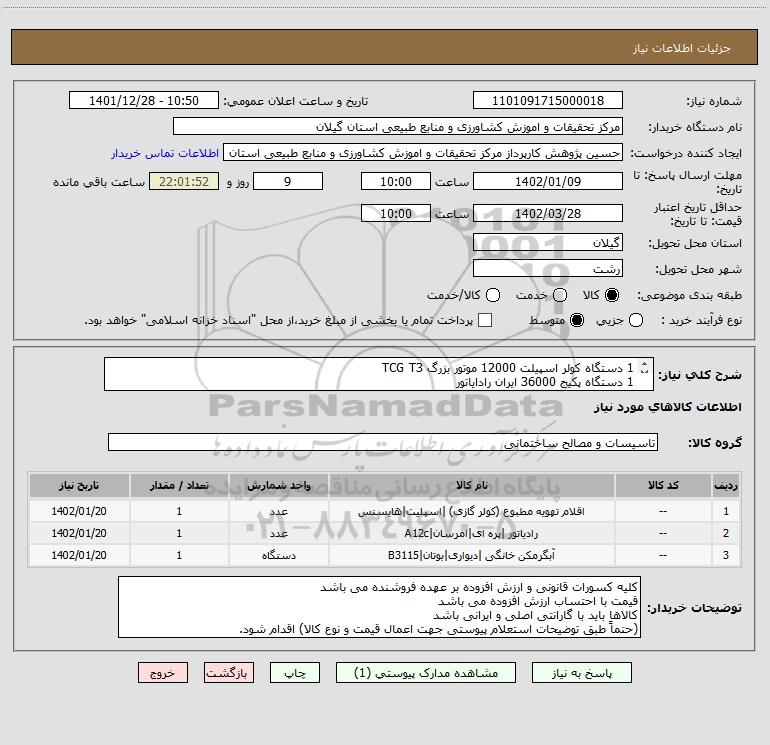Screen dimensions: 770x745
Task: Click the 'جزئیات اطلاعات نیاز' page header
Action: pyautogui.click(x=681, y=48)
